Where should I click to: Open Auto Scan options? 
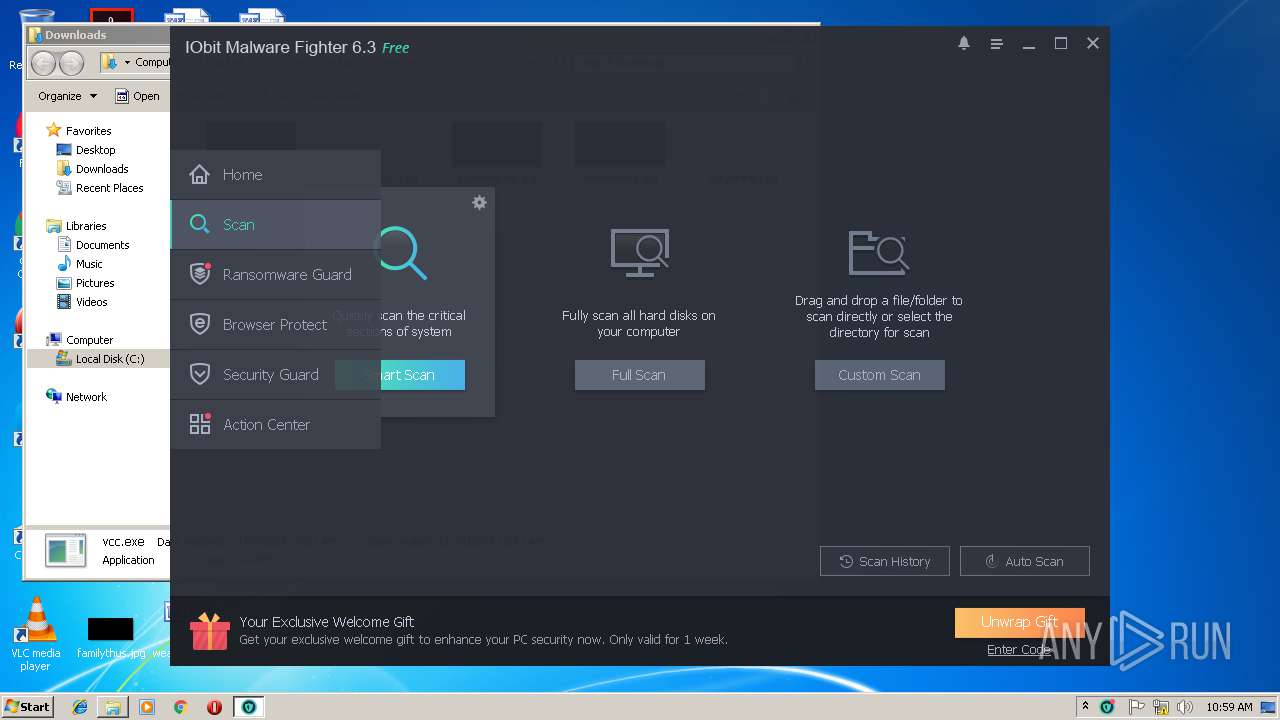[1024, 561]
